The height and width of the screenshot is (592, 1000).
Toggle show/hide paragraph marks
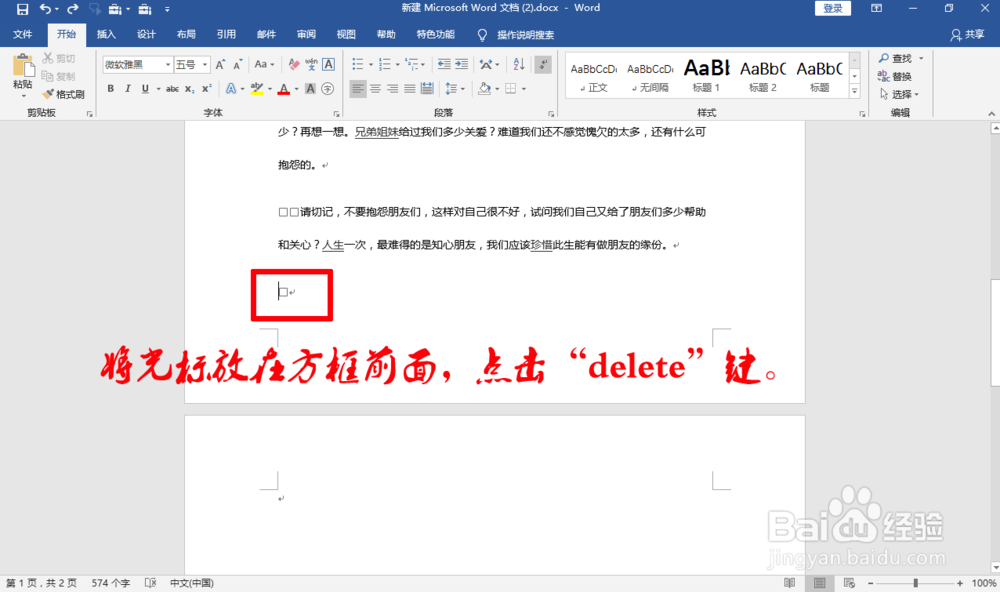pyautogui.click(x=541, y=64)
